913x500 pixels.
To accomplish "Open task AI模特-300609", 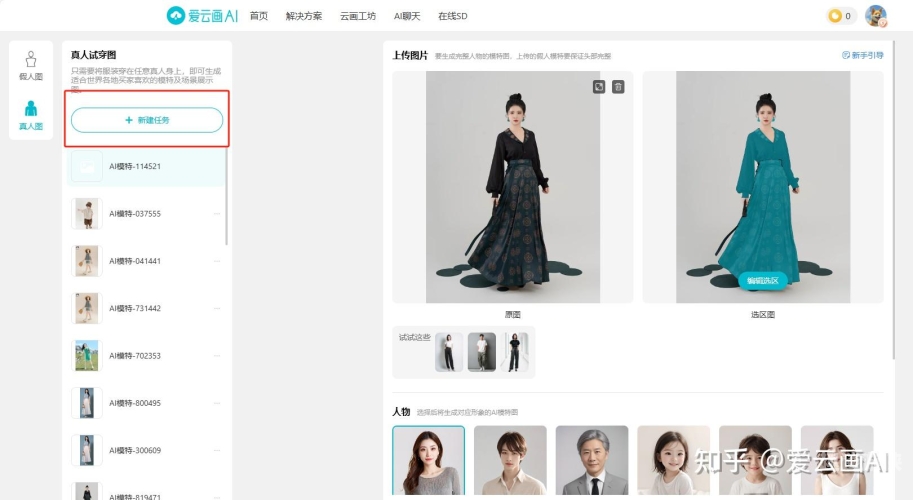I will point(146,451).
